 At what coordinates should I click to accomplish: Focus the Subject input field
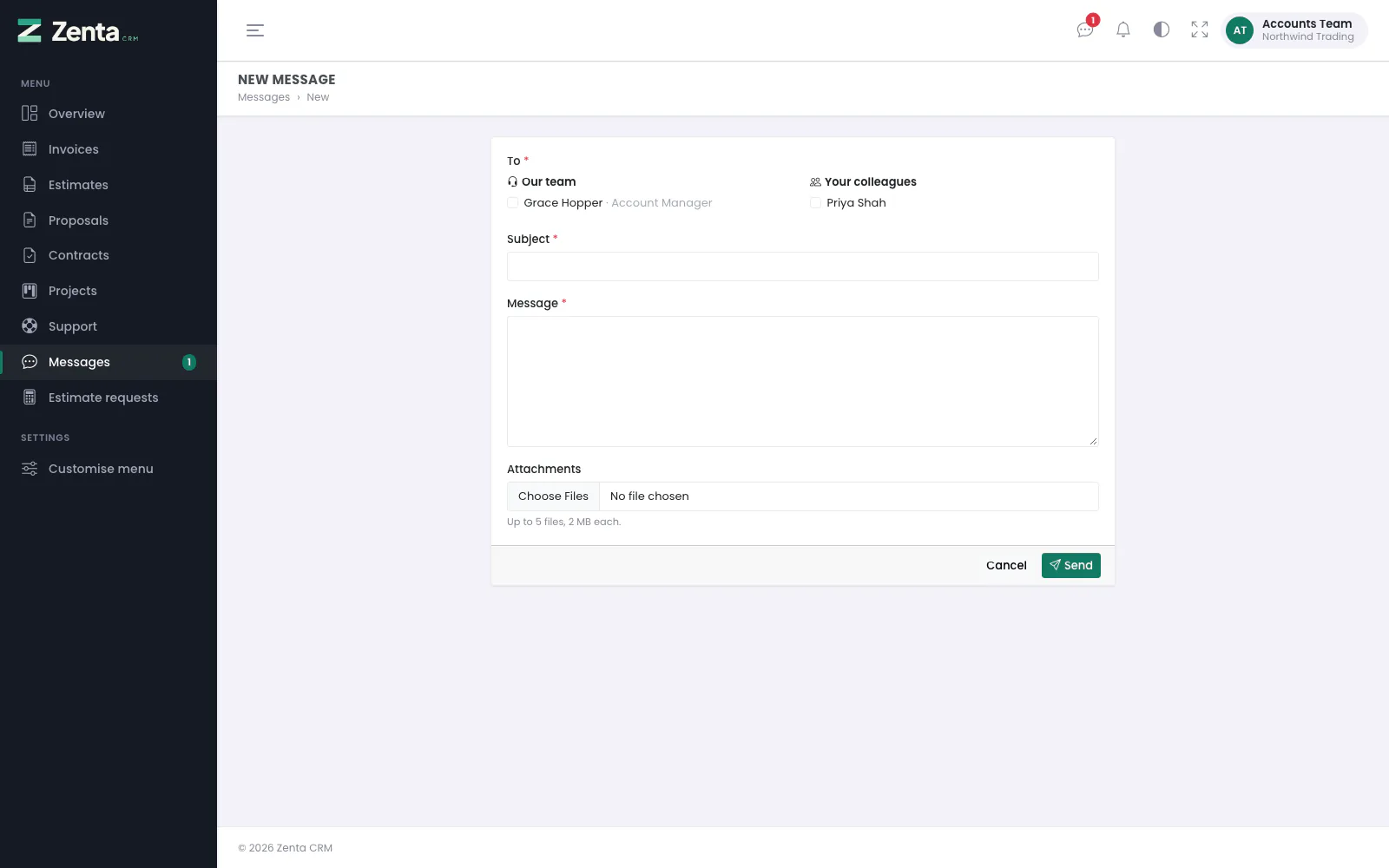[803, 266]
